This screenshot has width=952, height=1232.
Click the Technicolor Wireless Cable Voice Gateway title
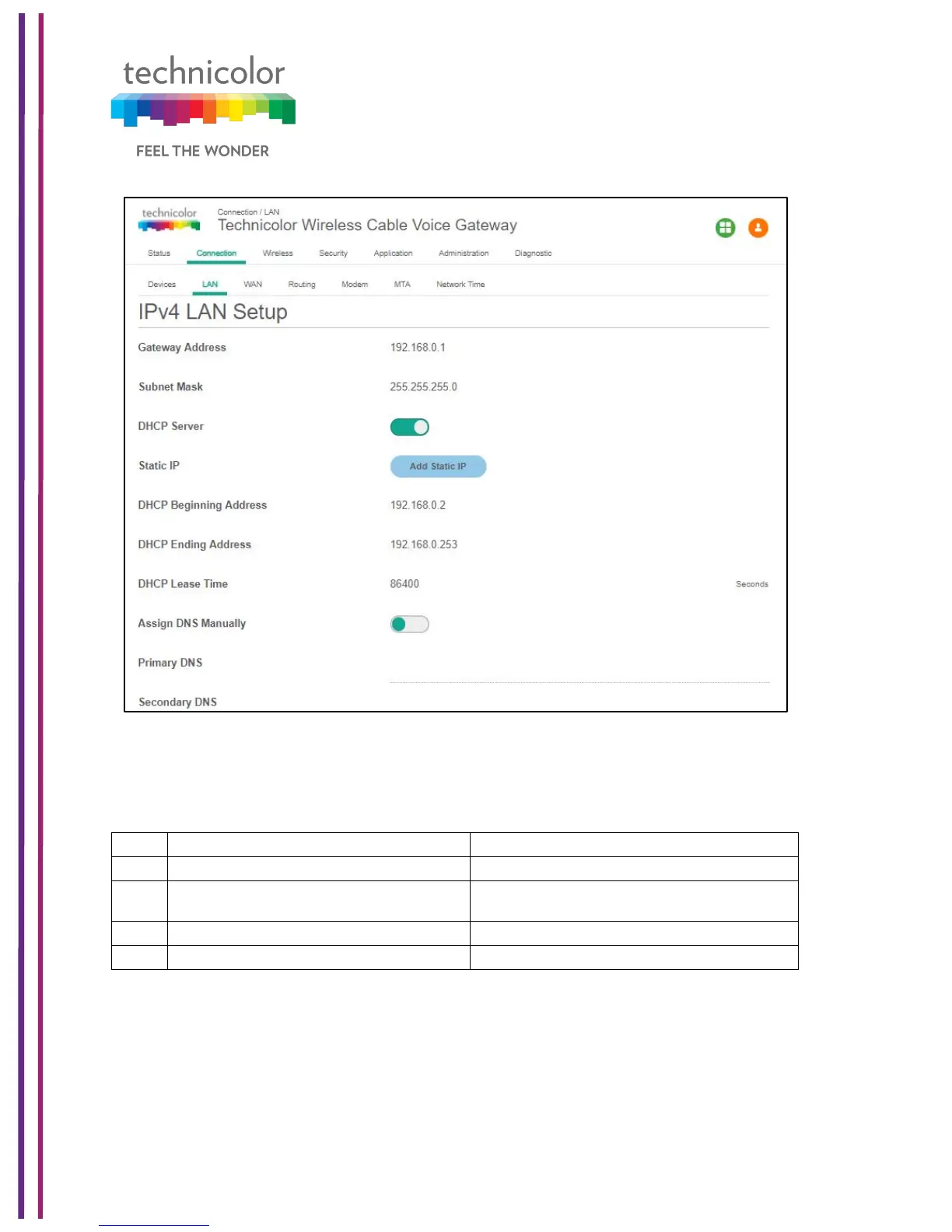367,226
